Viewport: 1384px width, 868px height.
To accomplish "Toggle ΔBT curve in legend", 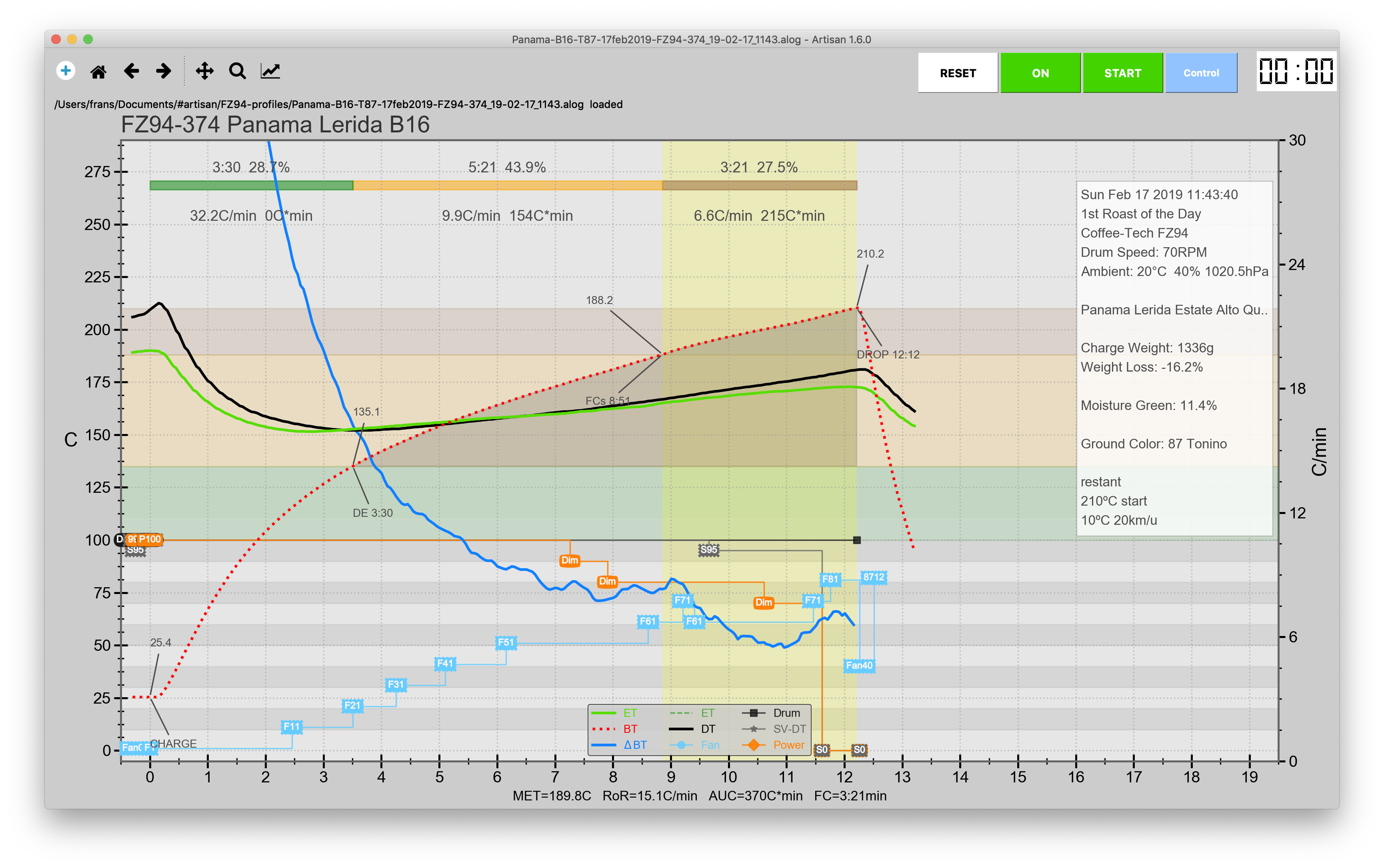I will coord(634,745).
